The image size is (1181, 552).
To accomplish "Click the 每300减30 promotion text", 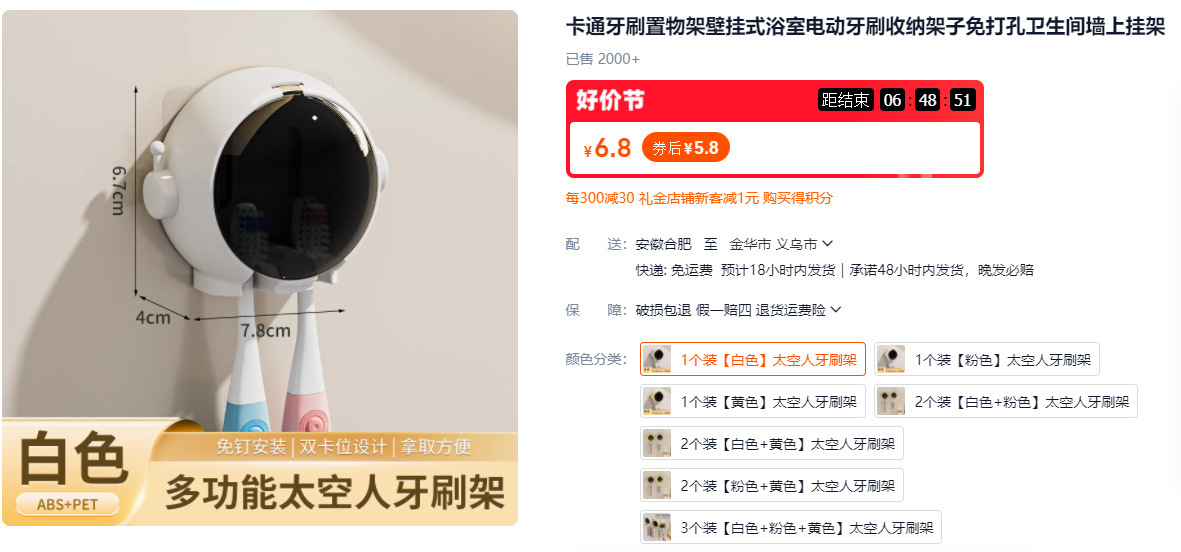I will (x=600, y=198).
